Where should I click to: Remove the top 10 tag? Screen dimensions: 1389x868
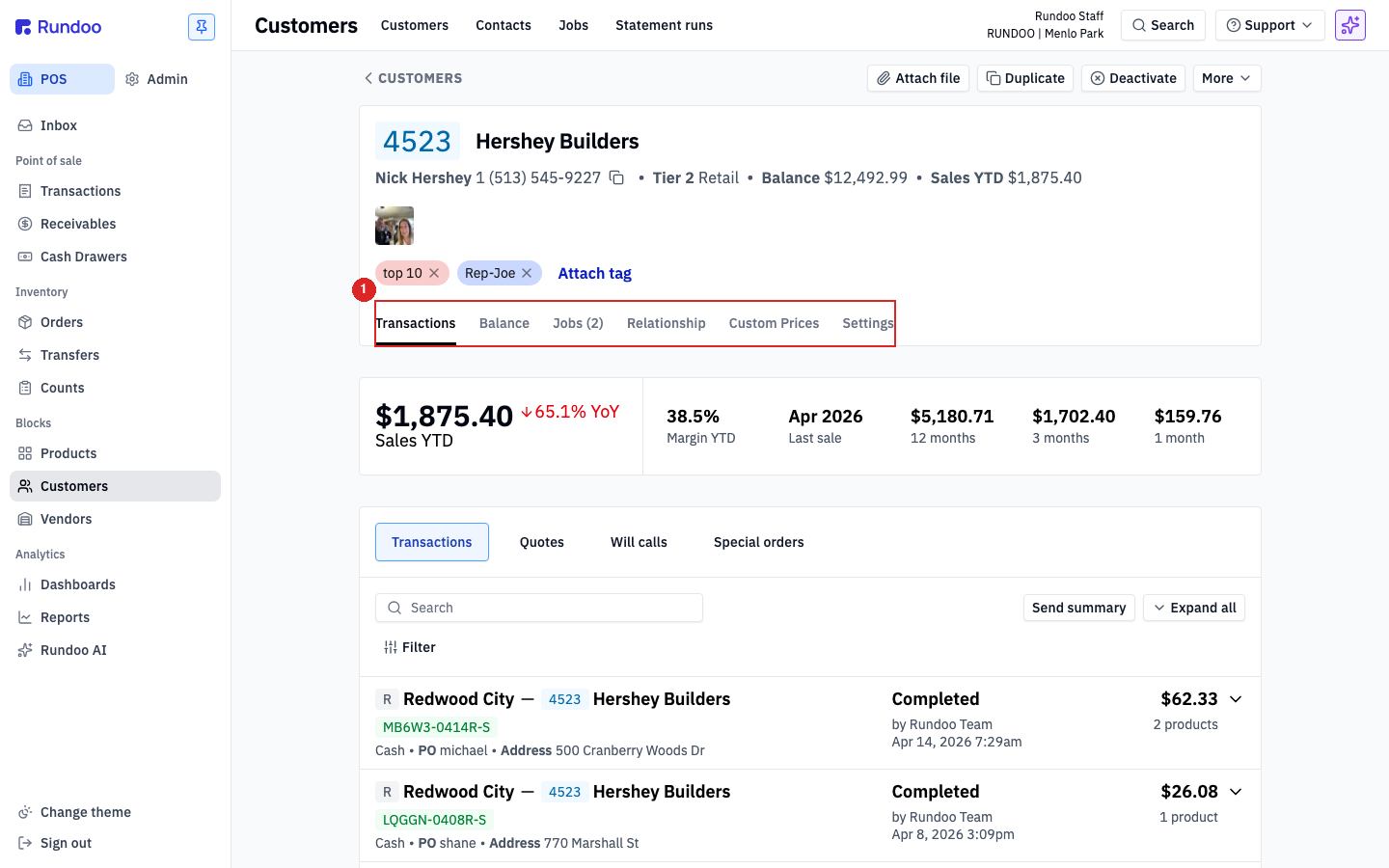[x=434, y=273]
